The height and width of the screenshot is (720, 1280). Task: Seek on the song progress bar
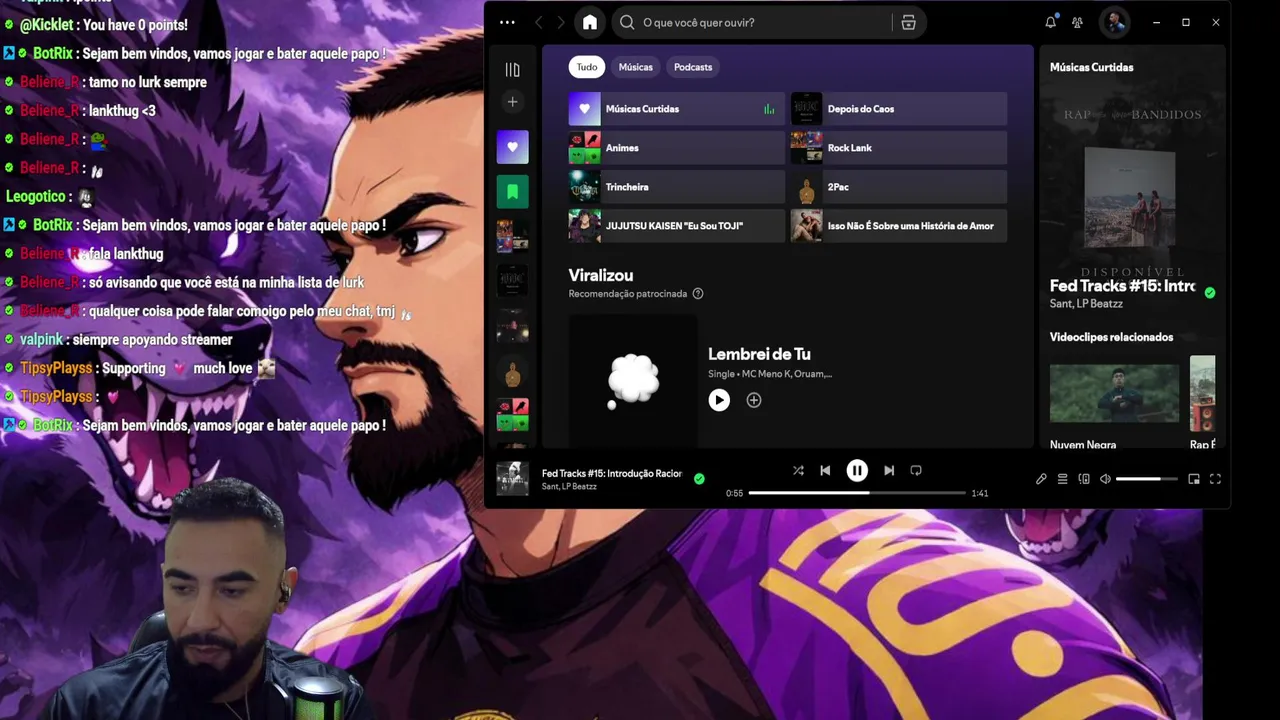coord(857,493)
